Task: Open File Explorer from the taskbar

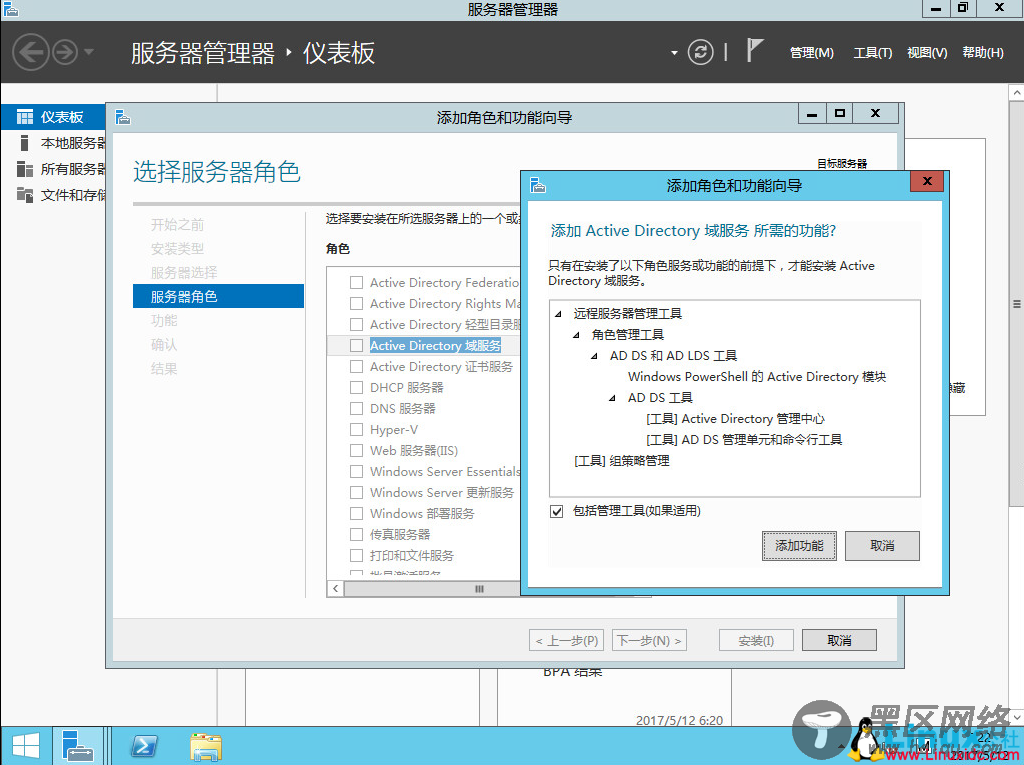Action: (x=206, y=746)
